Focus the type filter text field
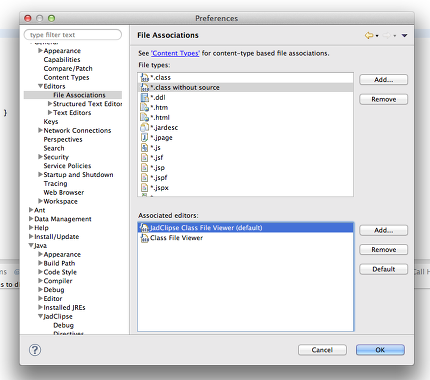Viewport: 430px width, 380px height. 73,35
